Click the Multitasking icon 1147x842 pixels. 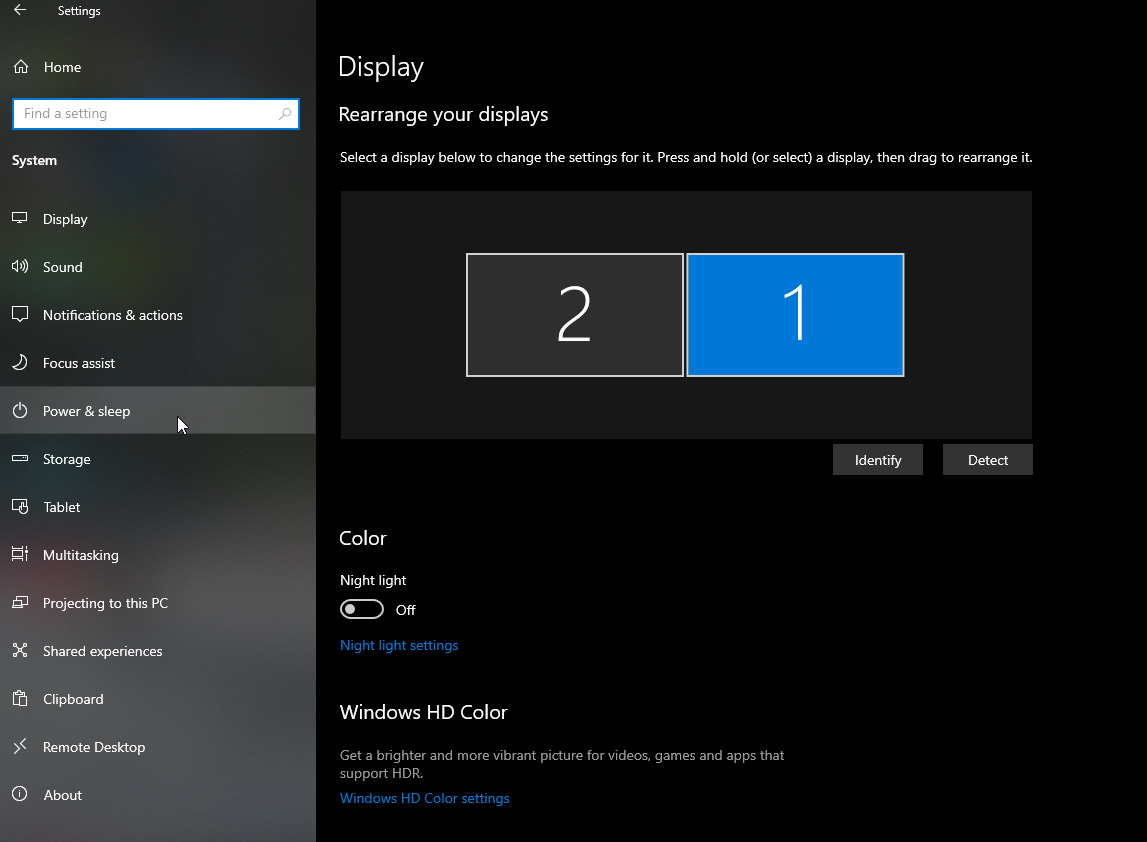[20, 554]
